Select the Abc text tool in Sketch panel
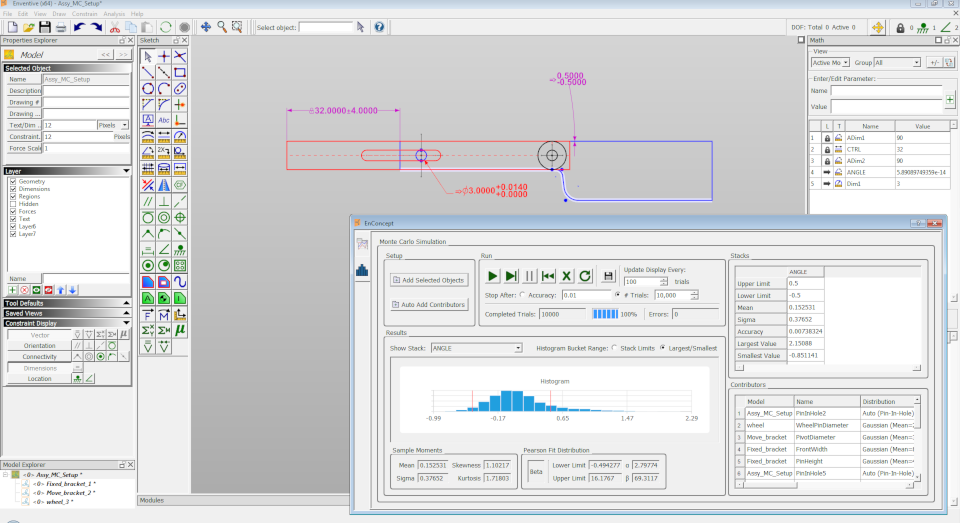Image resolution: width=960 pixels, height=523 pixels. [163, 121]
